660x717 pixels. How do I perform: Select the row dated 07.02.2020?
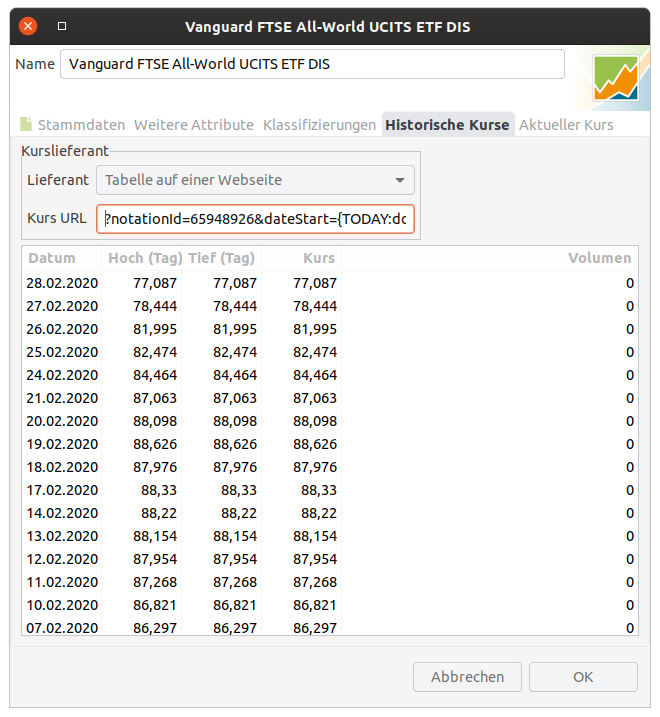(330, 627)
